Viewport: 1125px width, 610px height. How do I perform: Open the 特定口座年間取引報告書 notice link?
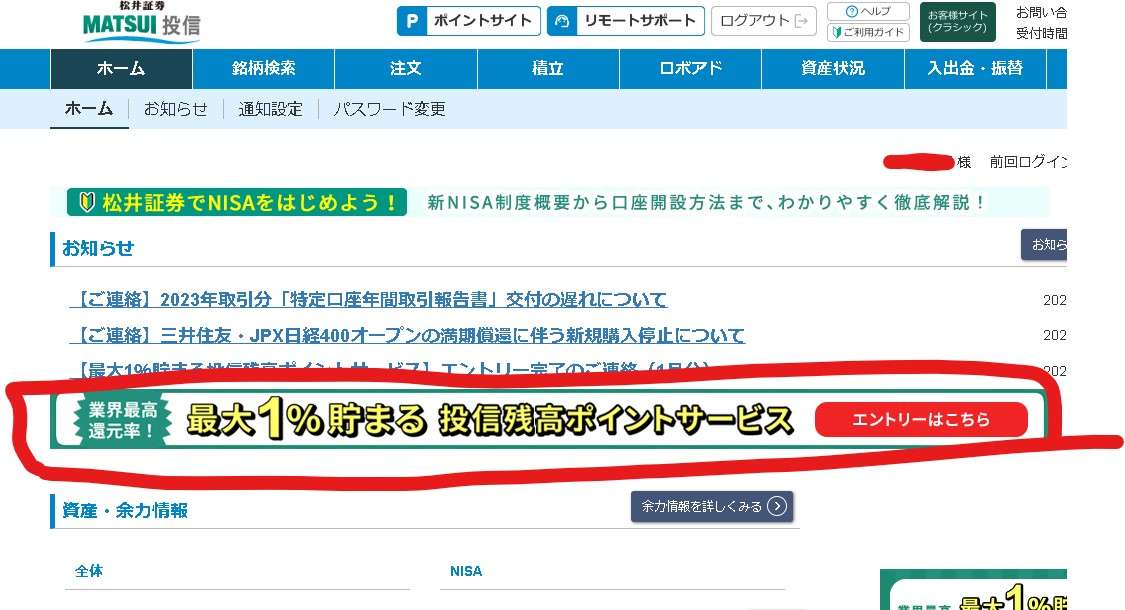(369, 299)
